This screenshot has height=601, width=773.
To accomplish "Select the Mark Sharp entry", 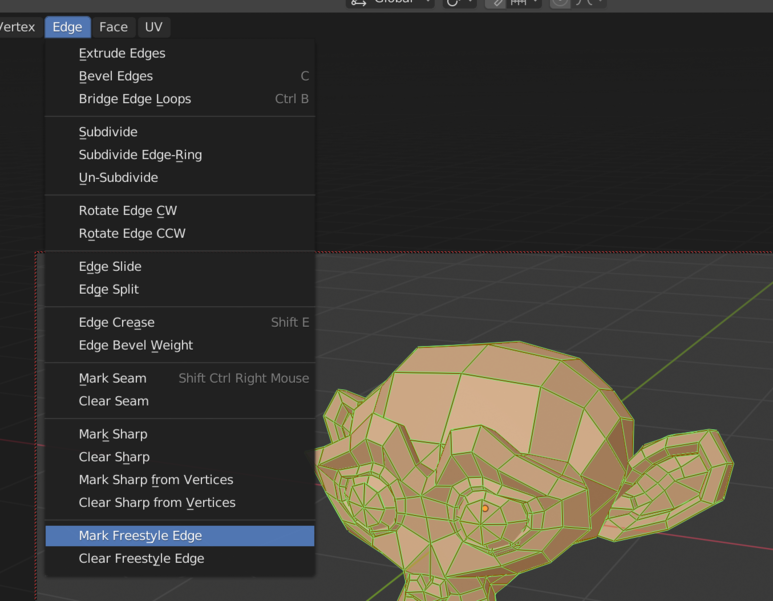I will click(180, 434).
